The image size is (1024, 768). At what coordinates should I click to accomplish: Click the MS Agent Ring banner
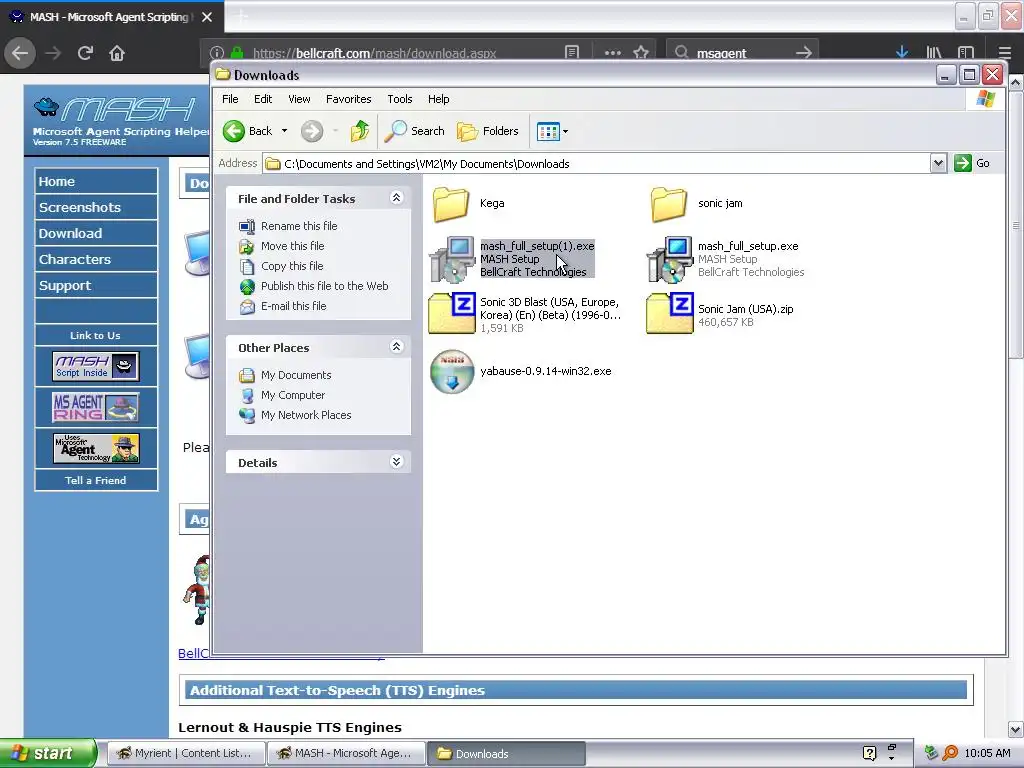pos(95,407)
